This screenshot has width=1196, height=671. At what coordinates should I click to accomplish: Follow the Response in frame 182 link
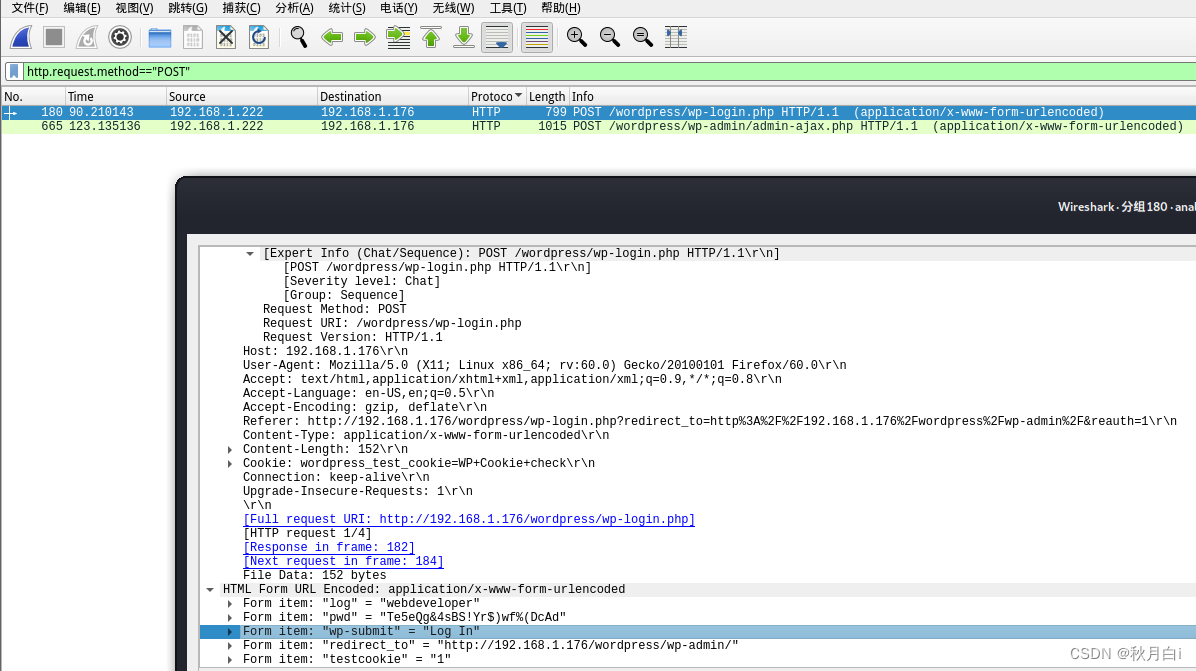329,547
